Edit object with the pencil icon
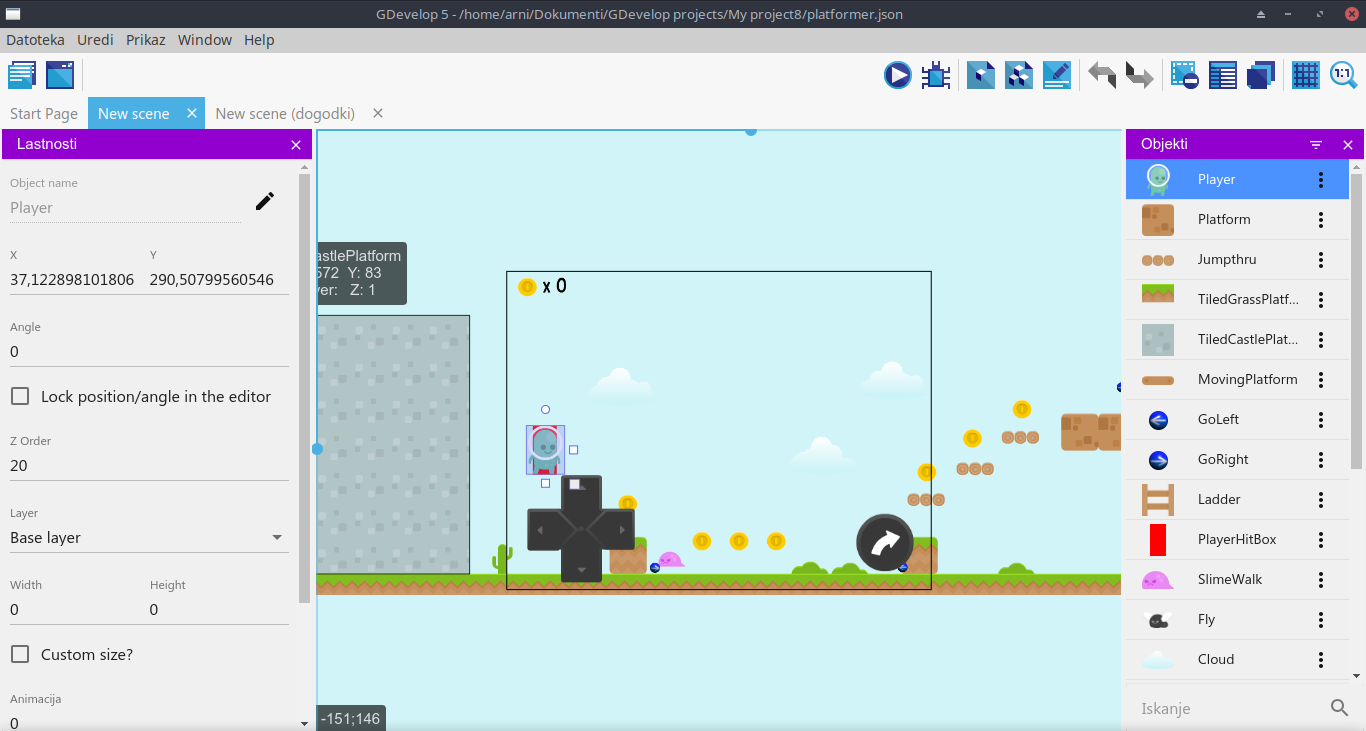Image resolution: width=1366 pixels, height=731 pixels. coord(264,201)
